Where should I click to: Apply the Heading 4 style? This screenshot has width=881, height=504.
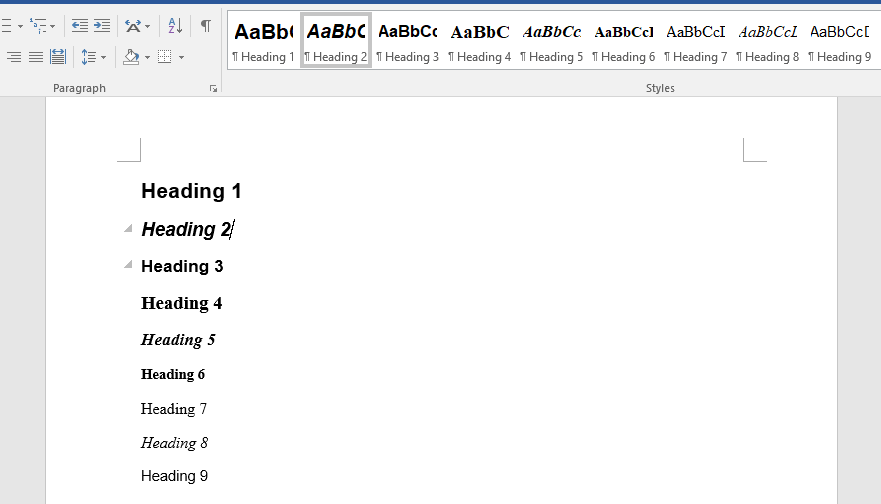click(479, 40)
